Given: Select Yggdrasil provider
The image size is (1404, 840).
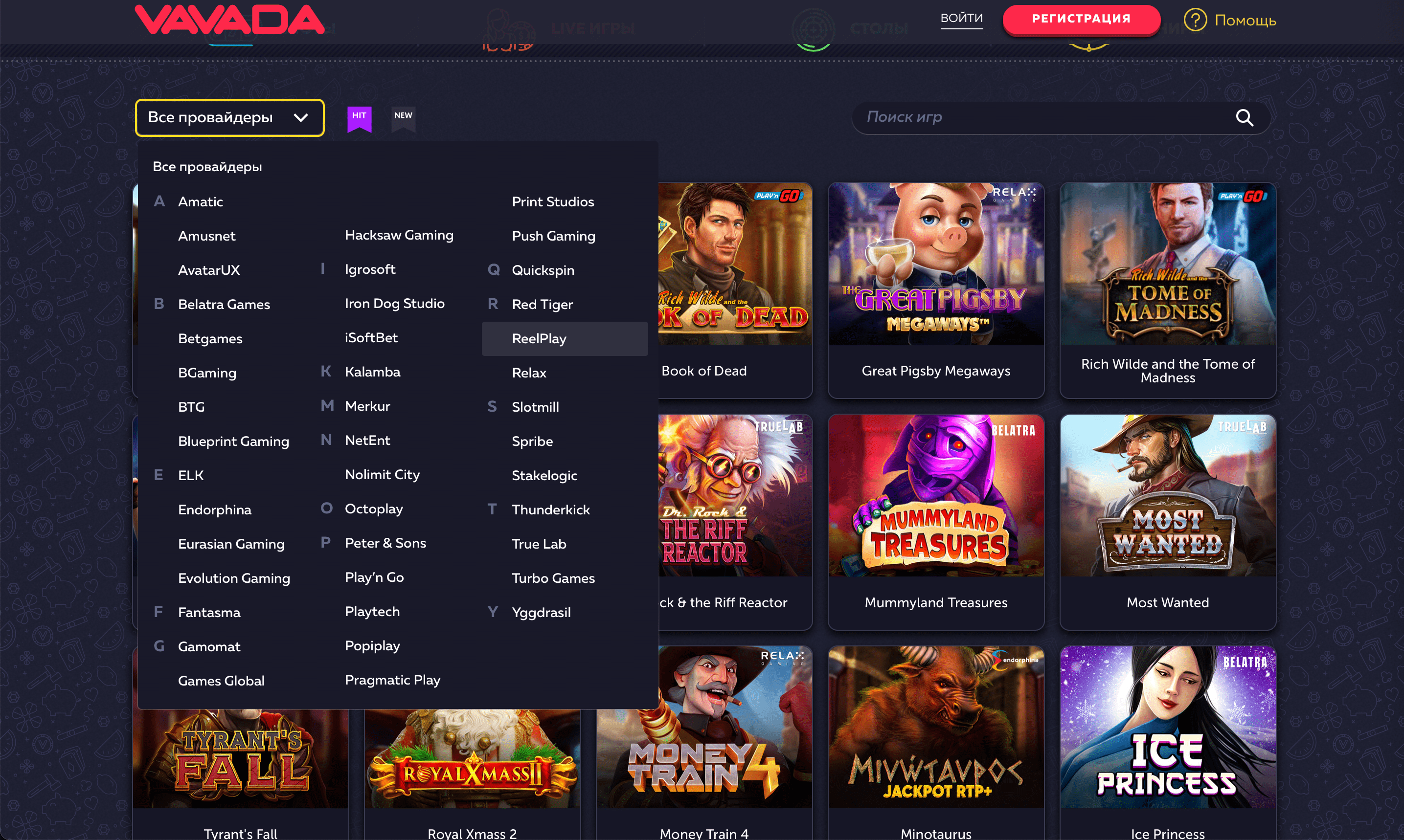Looking at the screenshot, I should (541, 613).
